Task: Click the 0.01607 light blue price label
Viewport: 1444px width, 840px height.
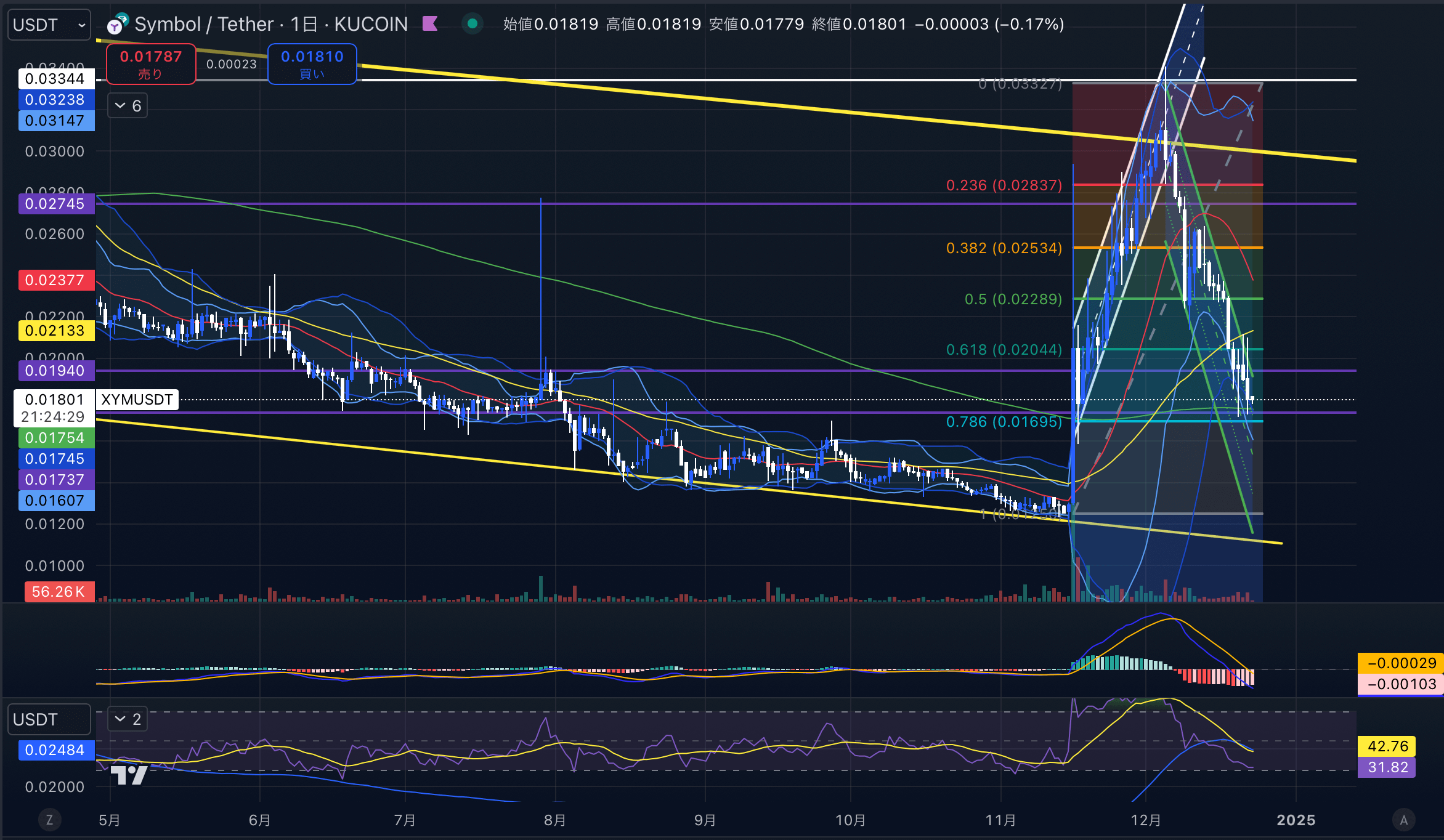Action: (x=56, y=501)
